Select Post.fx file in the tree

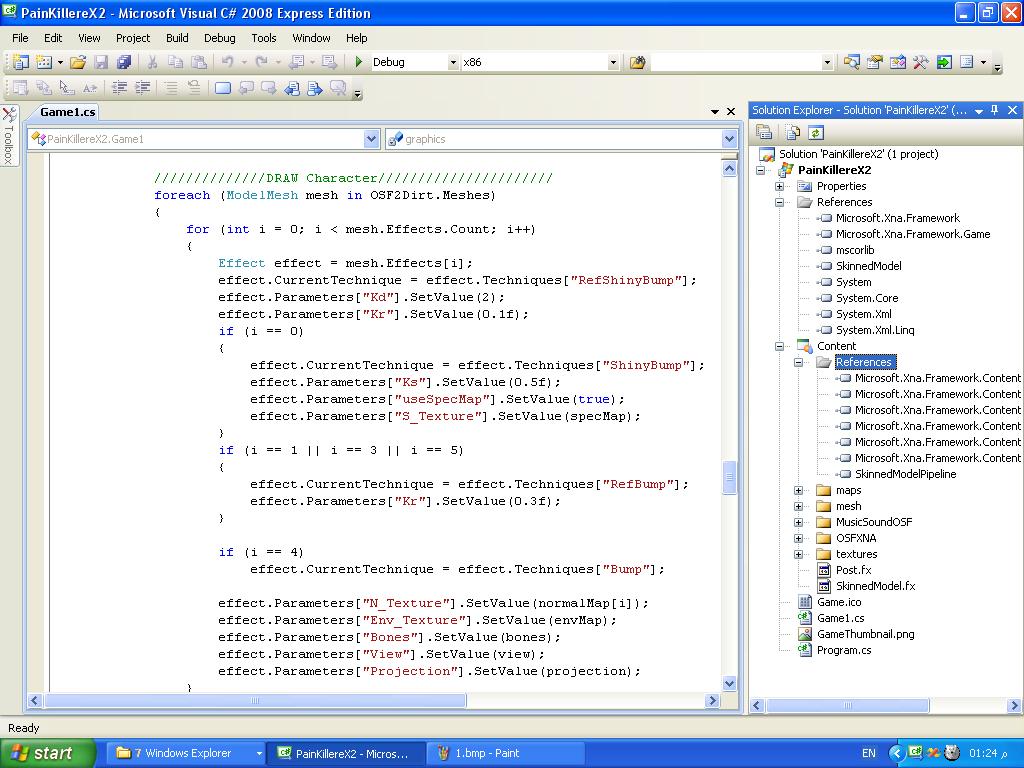pyautogui.click(x=854, y=570)
